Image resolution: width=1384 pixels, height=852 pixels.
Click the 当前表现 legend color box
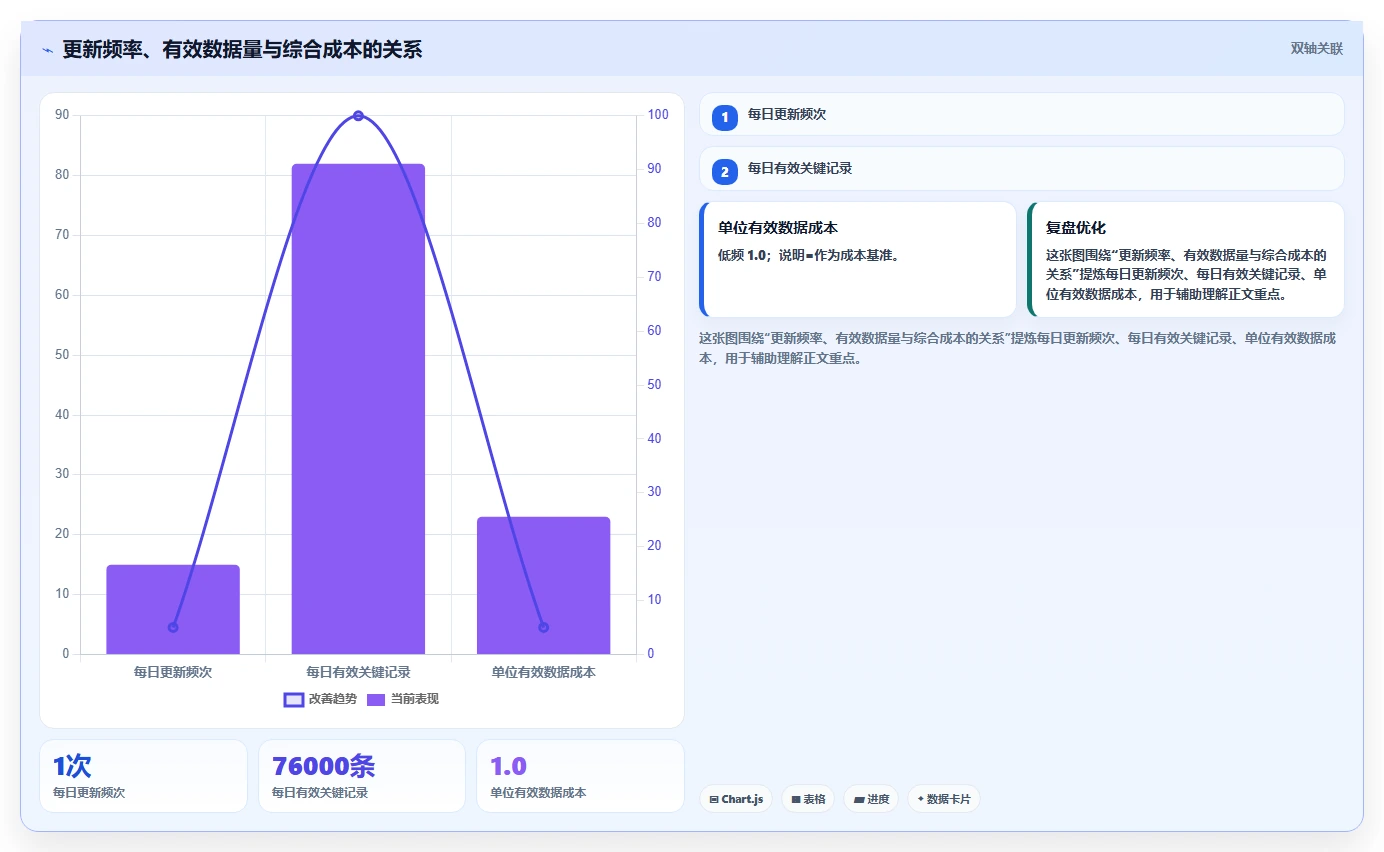[x=376, y=699]
